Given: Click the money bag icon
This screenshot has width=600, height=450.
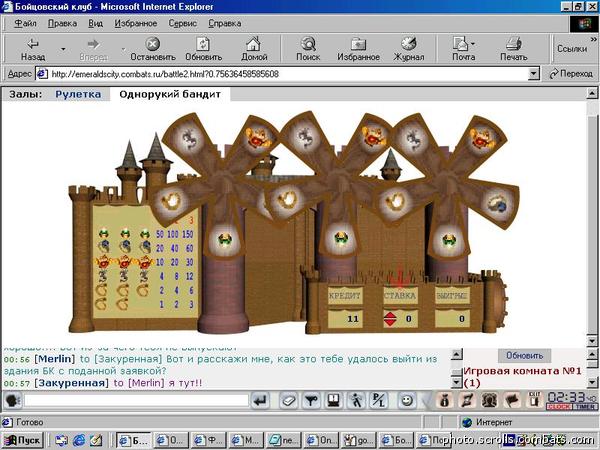Looking at the screenshot, I should [444, 401].
